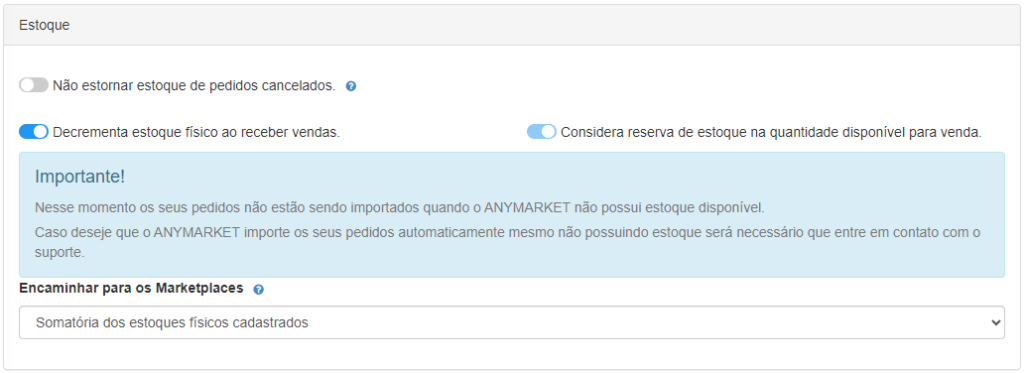
Task: Click the Encaminhar para os Marketplaces field label
Action: 131,288
